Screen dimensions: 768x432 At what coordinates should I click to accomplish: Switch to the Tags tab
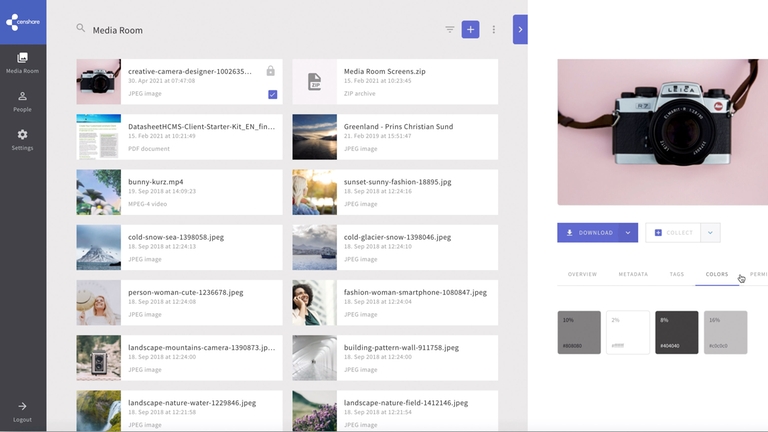coord(677,274)
